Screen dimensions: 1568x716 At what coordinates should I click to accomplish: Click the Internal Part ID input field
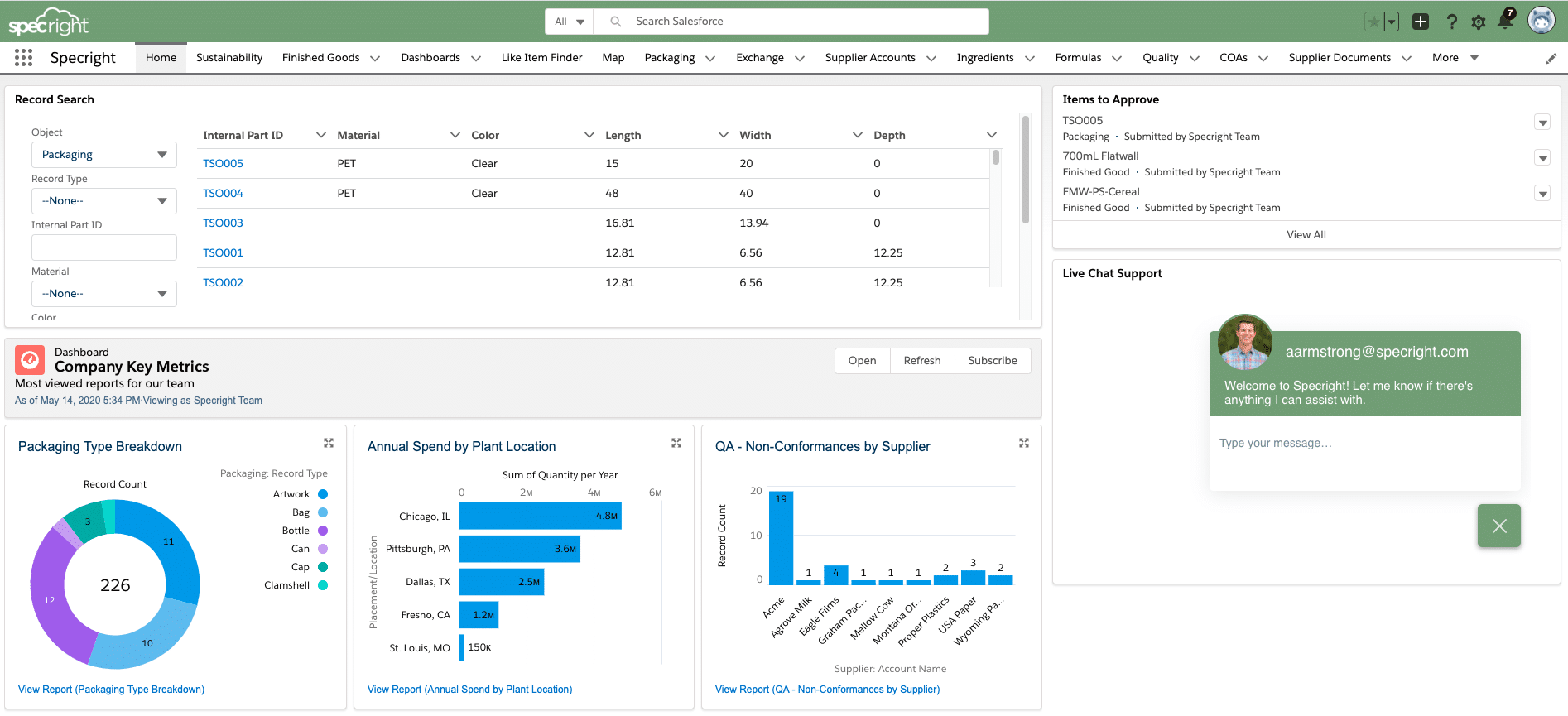(104, 247)
